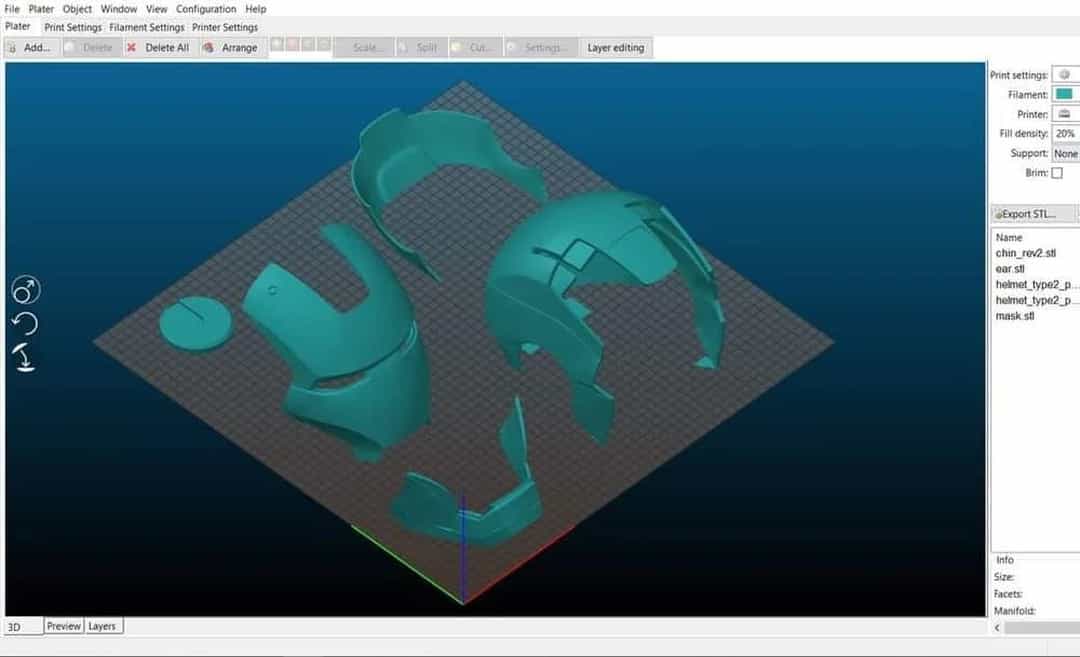Click the greyed Delete toolbar button
This screenshot has height=657, width=1080.
point(92,48)
